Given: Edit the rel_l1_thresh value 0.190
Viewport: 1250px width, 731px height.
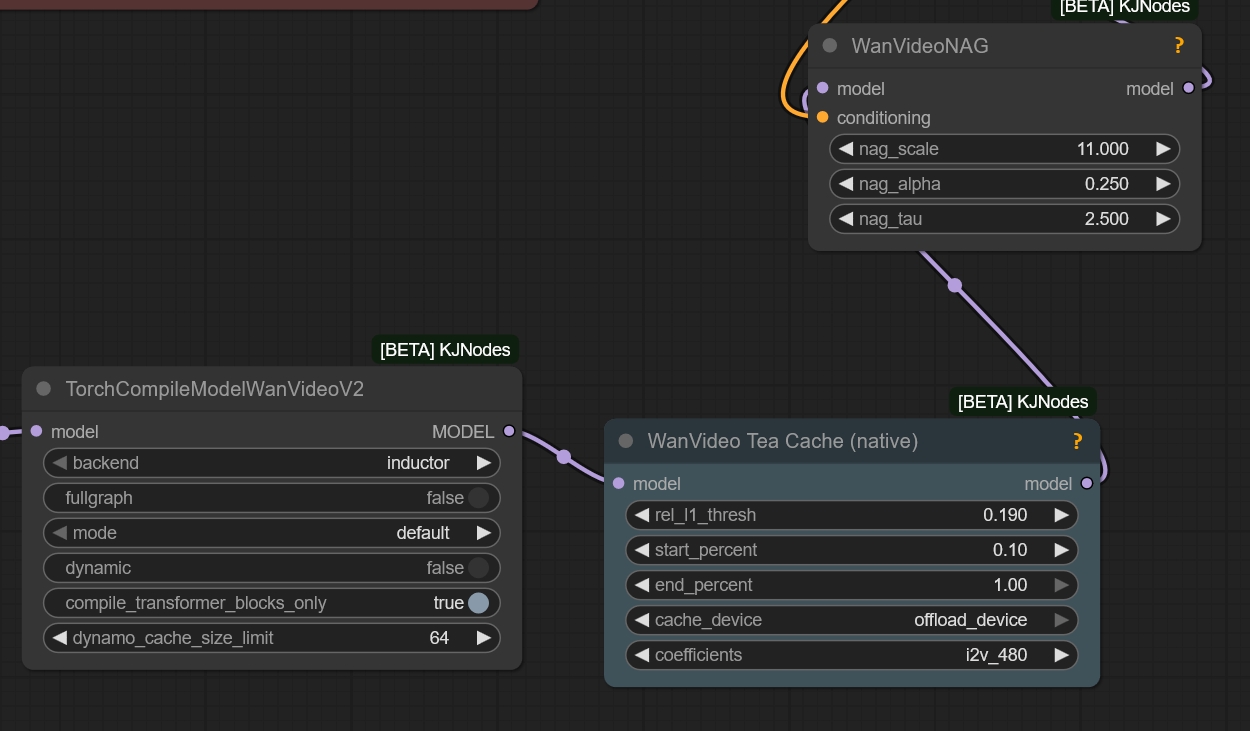Looking at the screenshot, I should point(1005,515).
